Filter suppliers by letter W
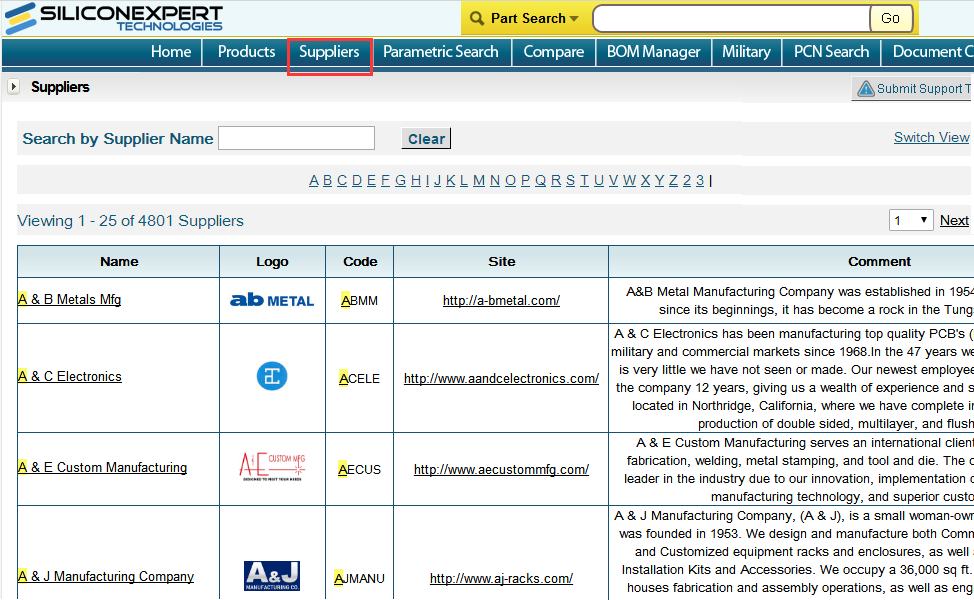This screenshot has width=974, height=600. [x=629, y=180]
